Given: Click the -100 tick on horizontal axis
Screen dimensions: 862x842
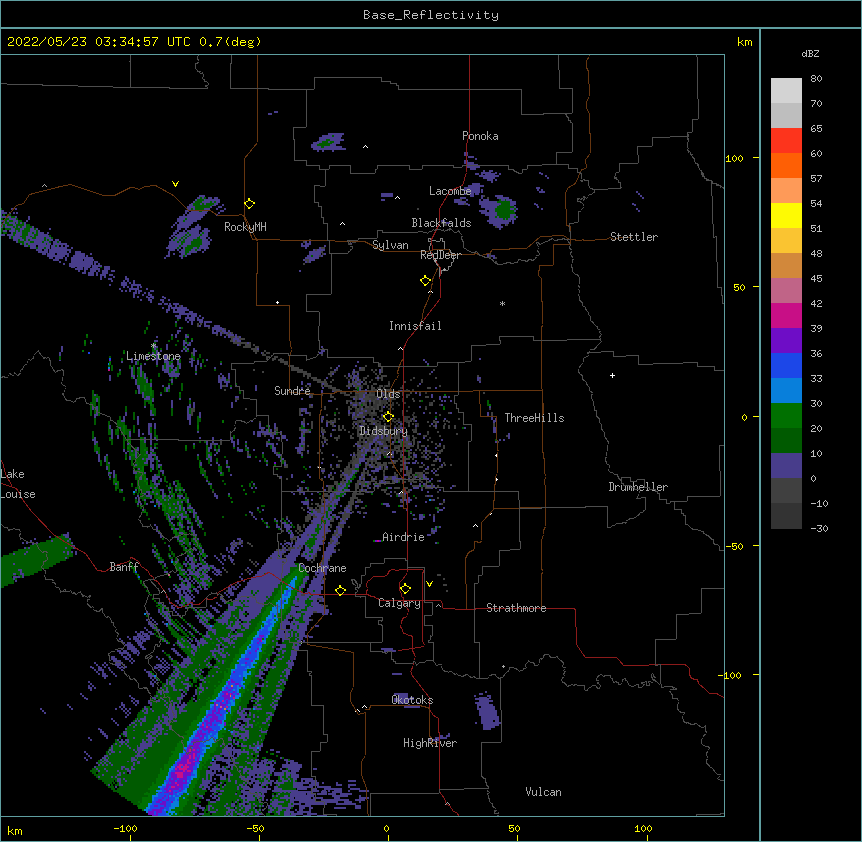Looking at the screenshot, I should coord(125,828).
